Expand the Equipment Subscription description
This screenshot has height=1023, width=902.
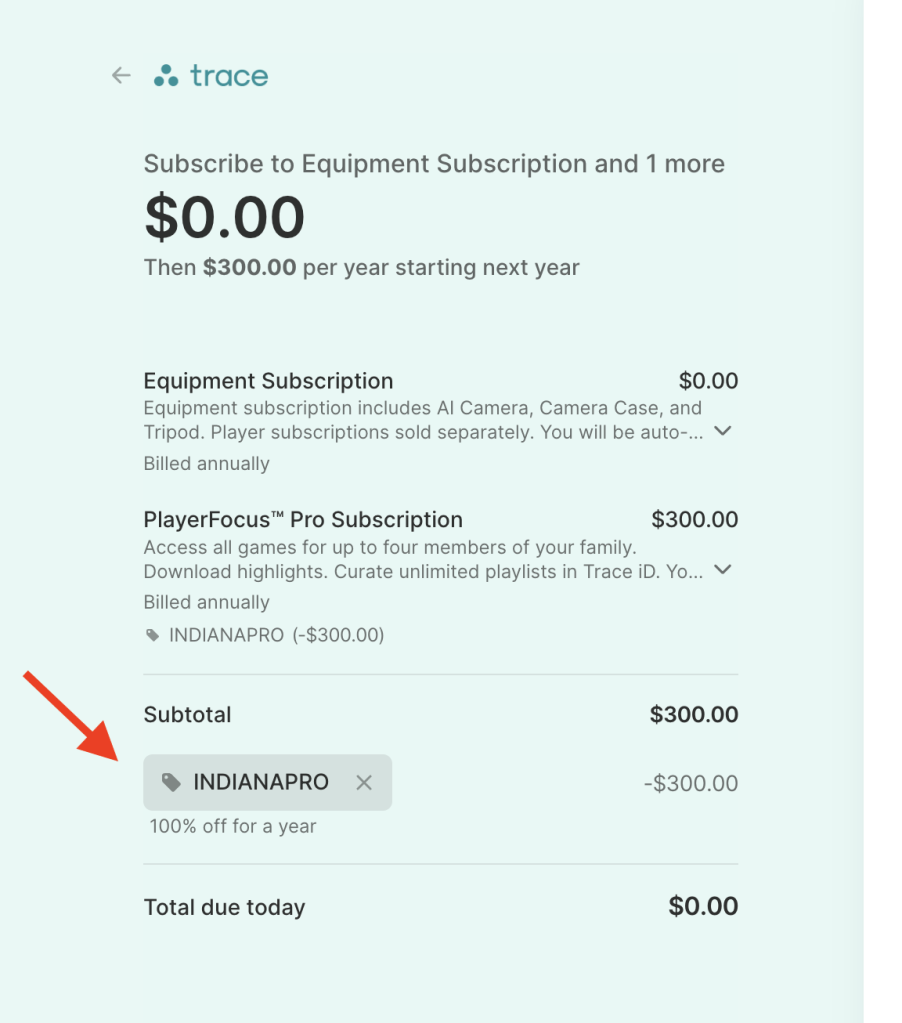pos(725,431)
